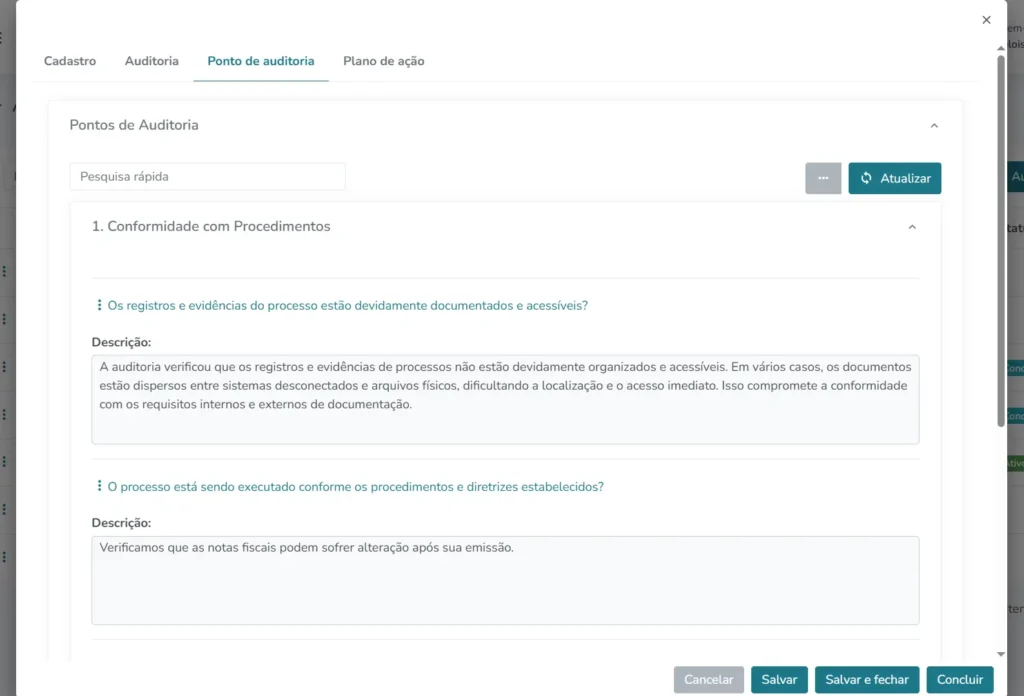1024x696 pixels.
Task: Click the Salvar button
Action: pos(779,680)
